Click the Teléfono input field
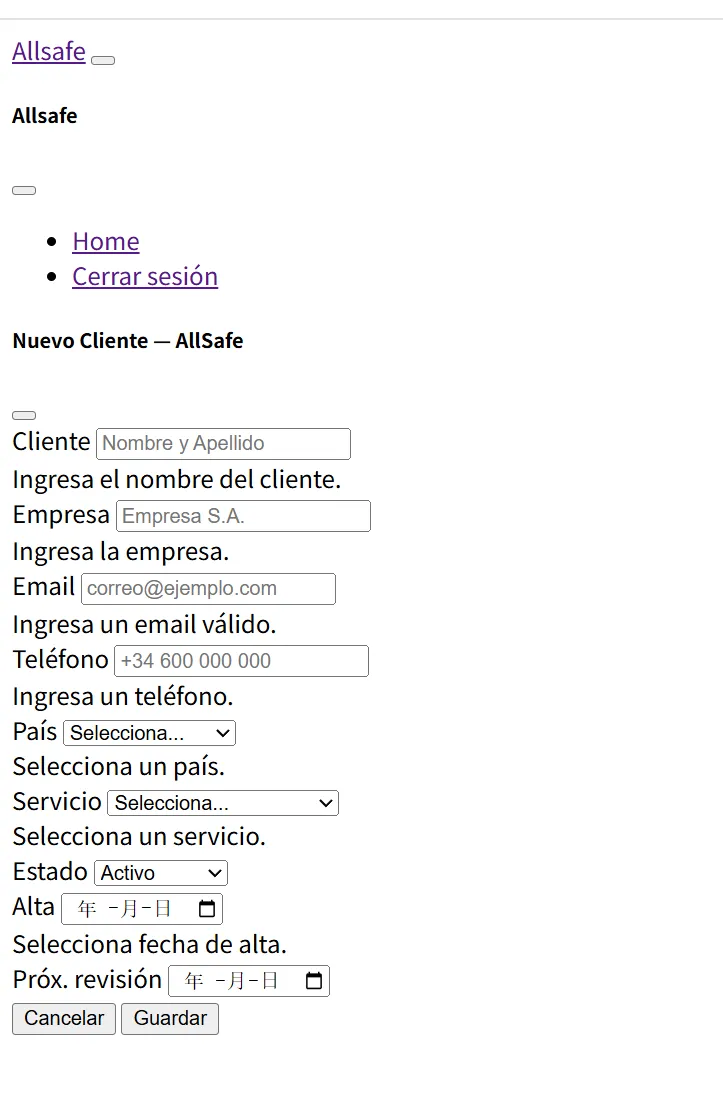Image resolution: width=723 pixels, height=1107 pixels. (241, 661)
